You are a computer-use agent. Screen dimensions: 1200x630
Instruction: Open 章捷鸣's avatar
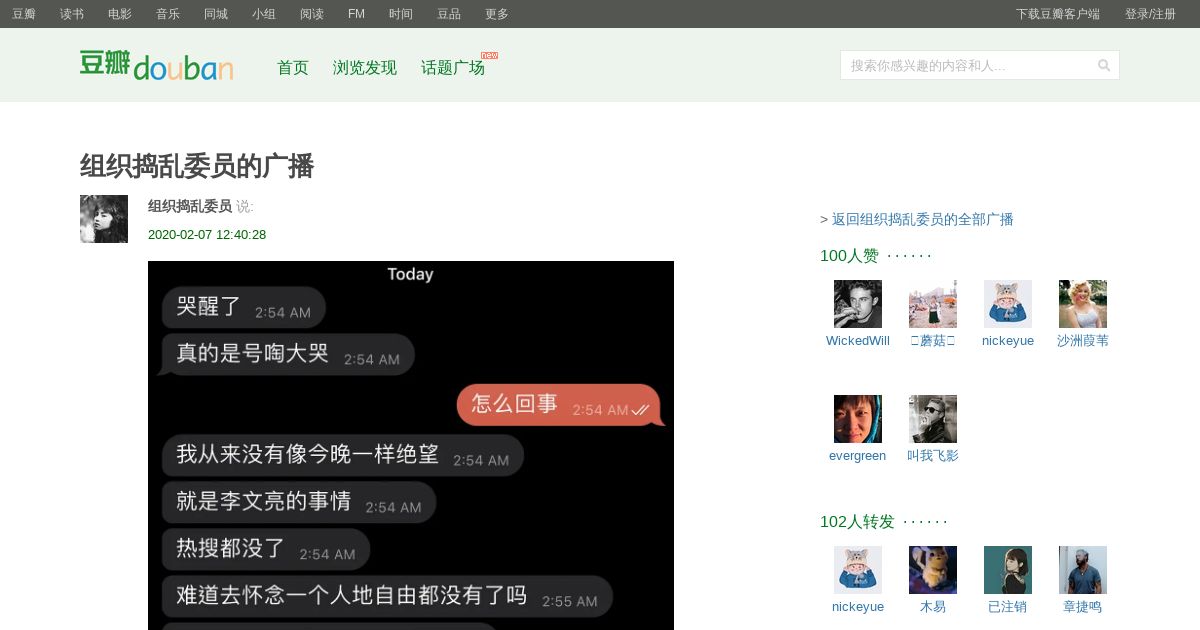click(x=1083, y=570)
